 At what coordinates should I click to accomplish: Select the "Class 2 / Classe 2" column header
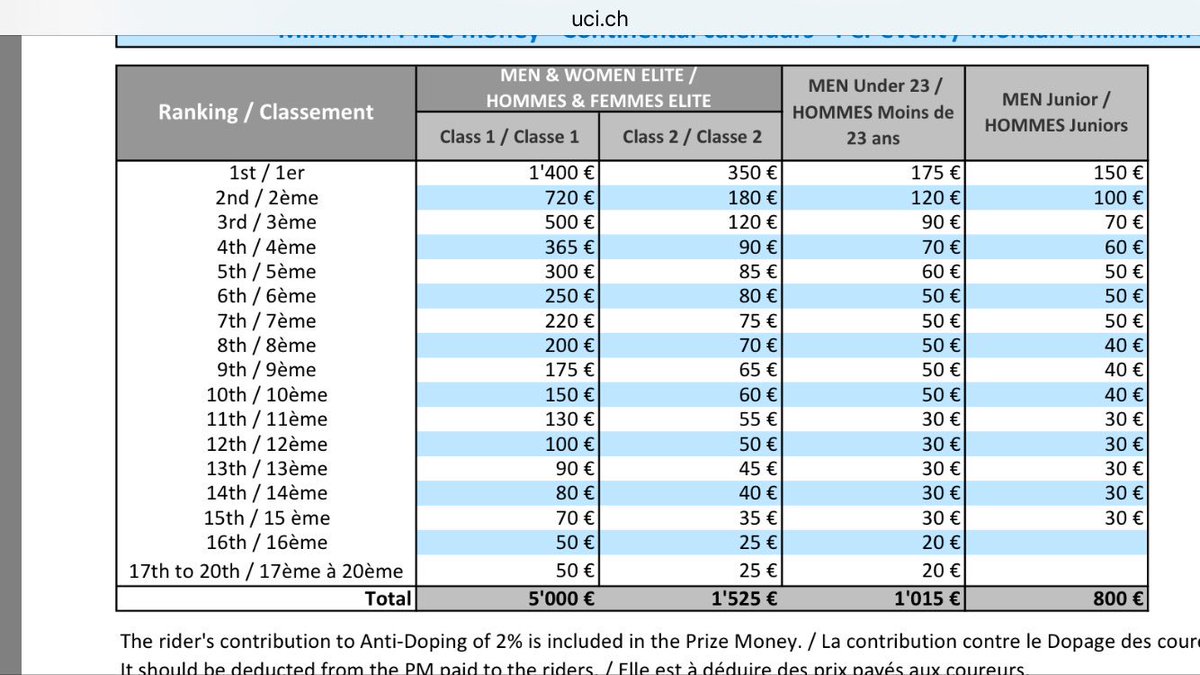click(691, 137)
